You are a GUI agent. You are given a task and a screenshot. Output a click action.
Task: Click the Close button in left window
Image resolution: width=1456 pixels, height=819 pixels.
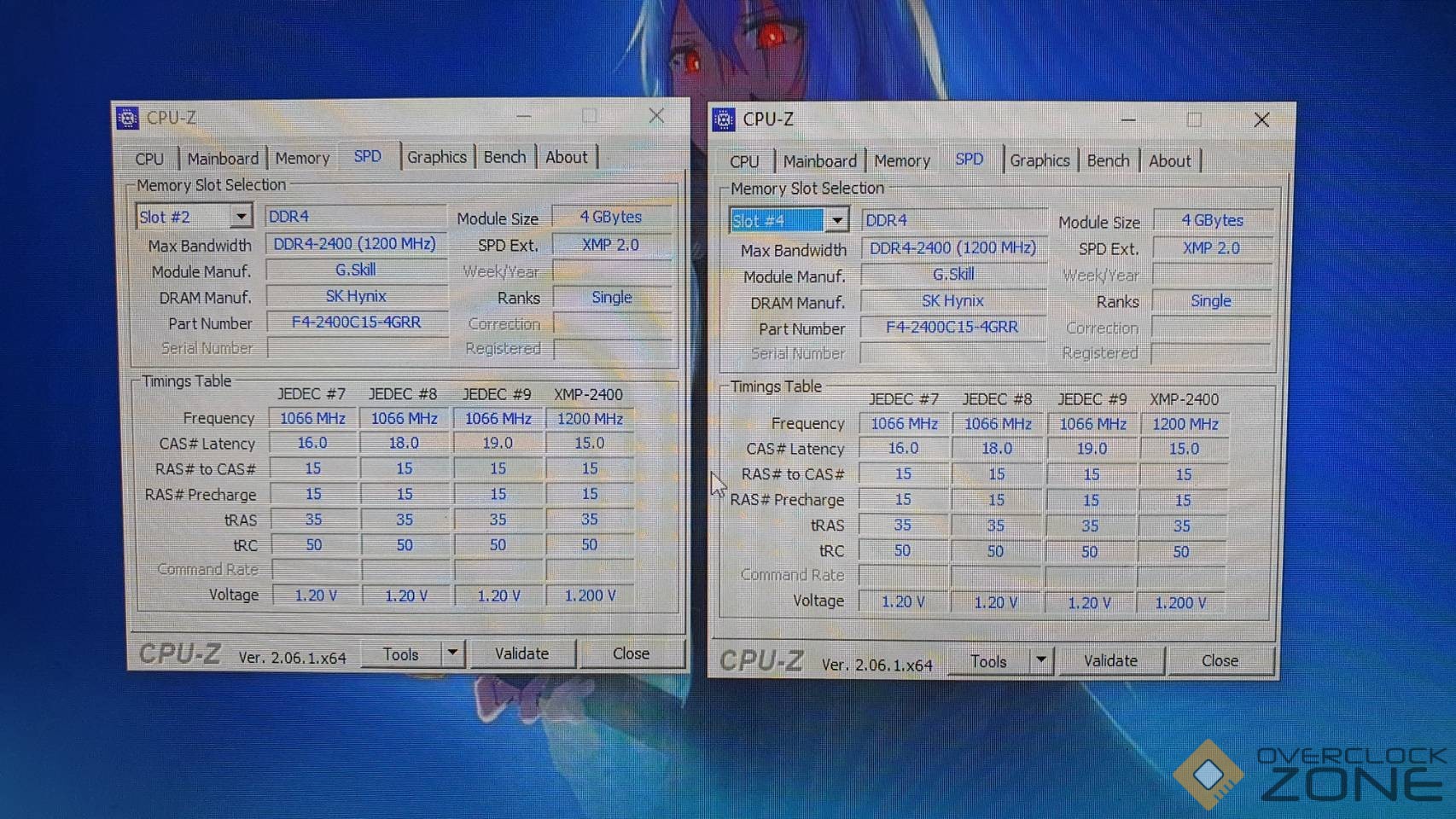click(631, 653)
